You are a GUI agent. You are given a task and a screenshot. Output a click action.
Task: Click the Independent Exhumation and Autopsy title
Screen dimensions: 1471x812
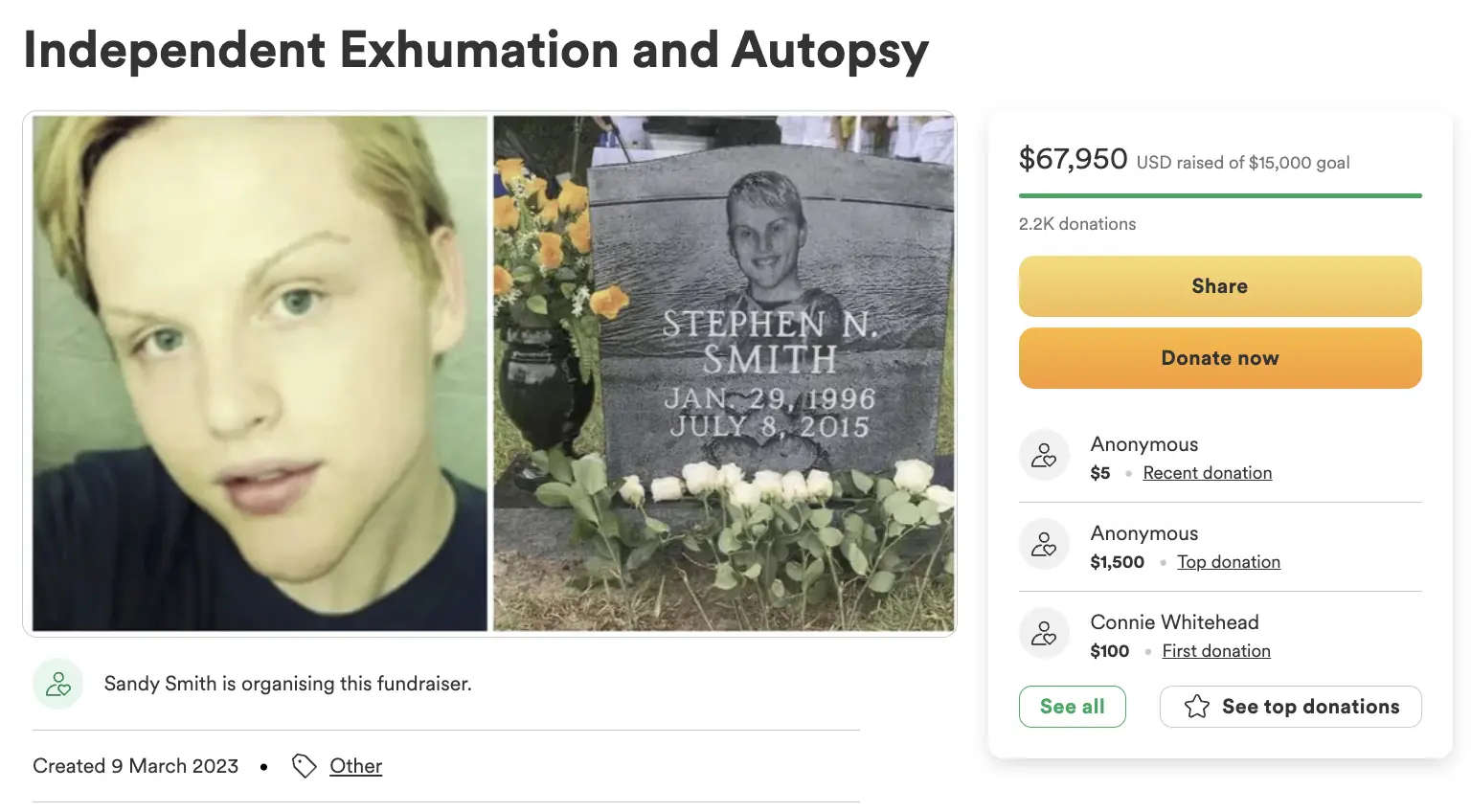pos(476,50)
